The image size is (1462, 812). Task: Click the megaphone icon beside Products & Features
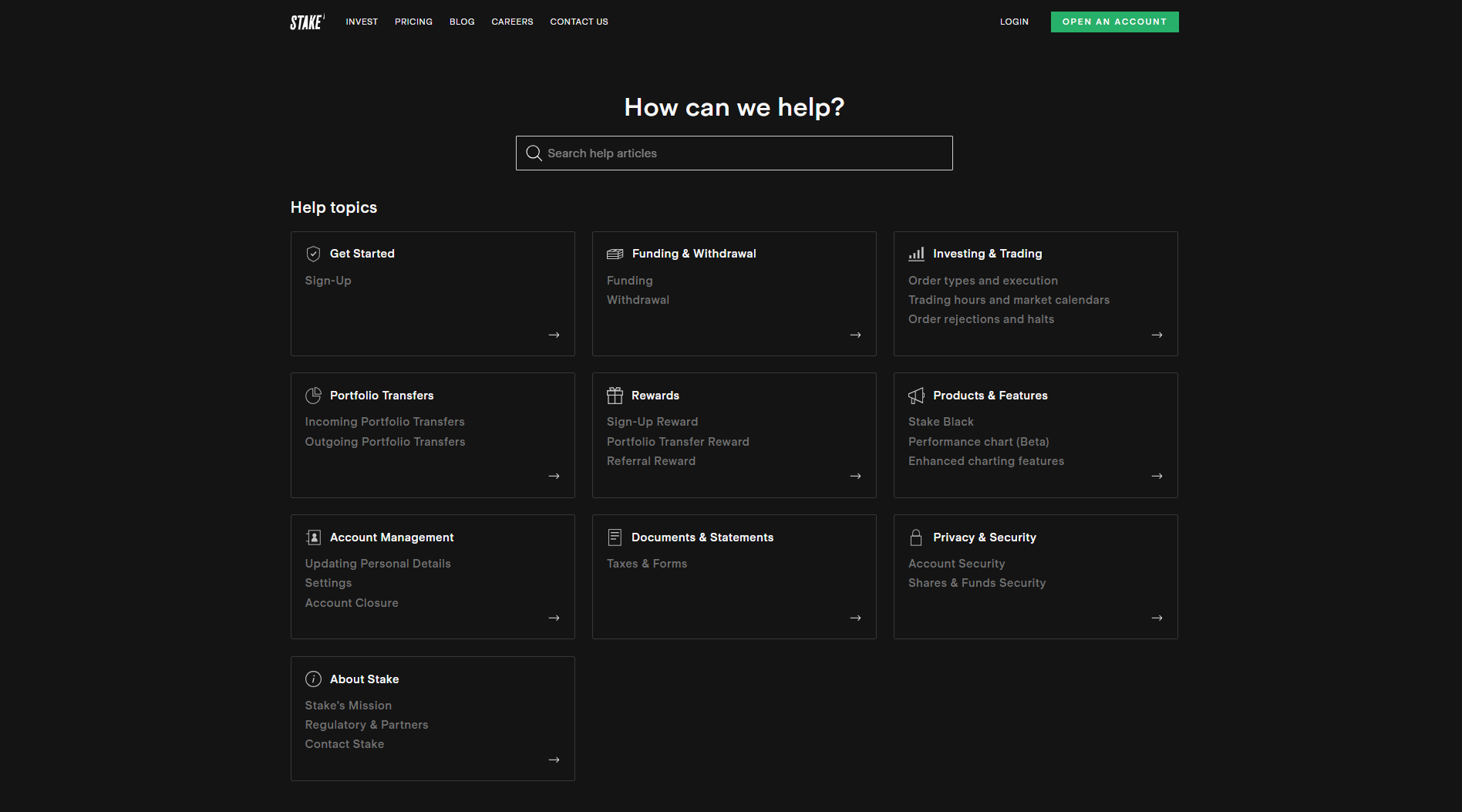(x=916, y=396)
